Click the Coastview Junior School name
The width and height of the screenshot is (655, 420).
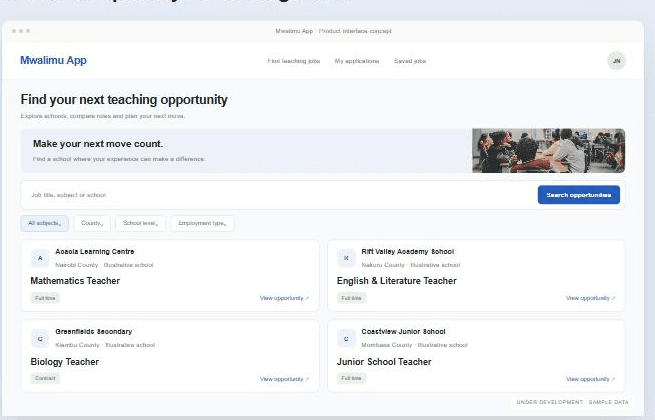404,331
